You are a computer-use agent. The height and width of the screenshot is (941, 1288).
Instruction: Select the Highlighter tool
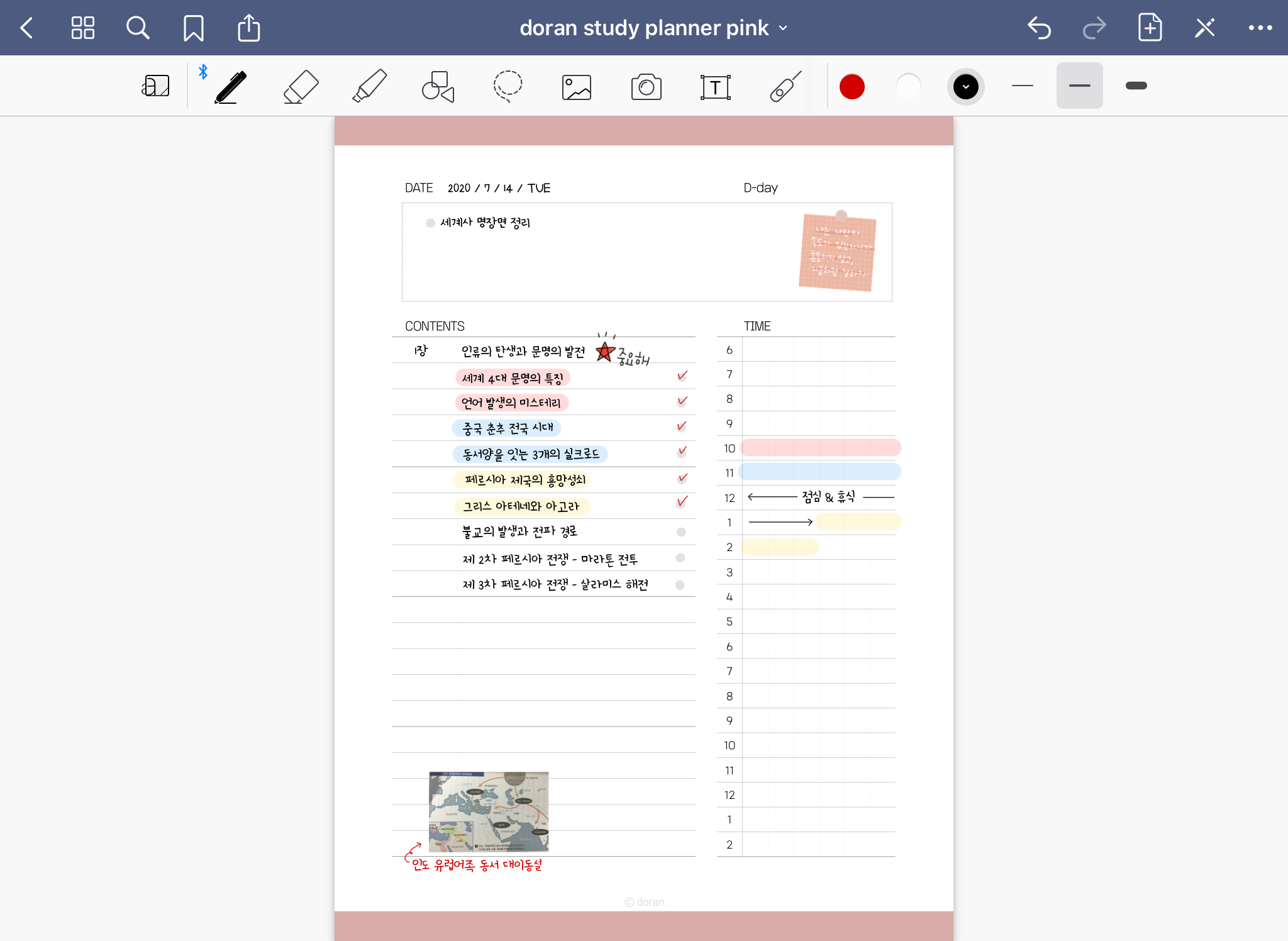(x=369, y=86)
